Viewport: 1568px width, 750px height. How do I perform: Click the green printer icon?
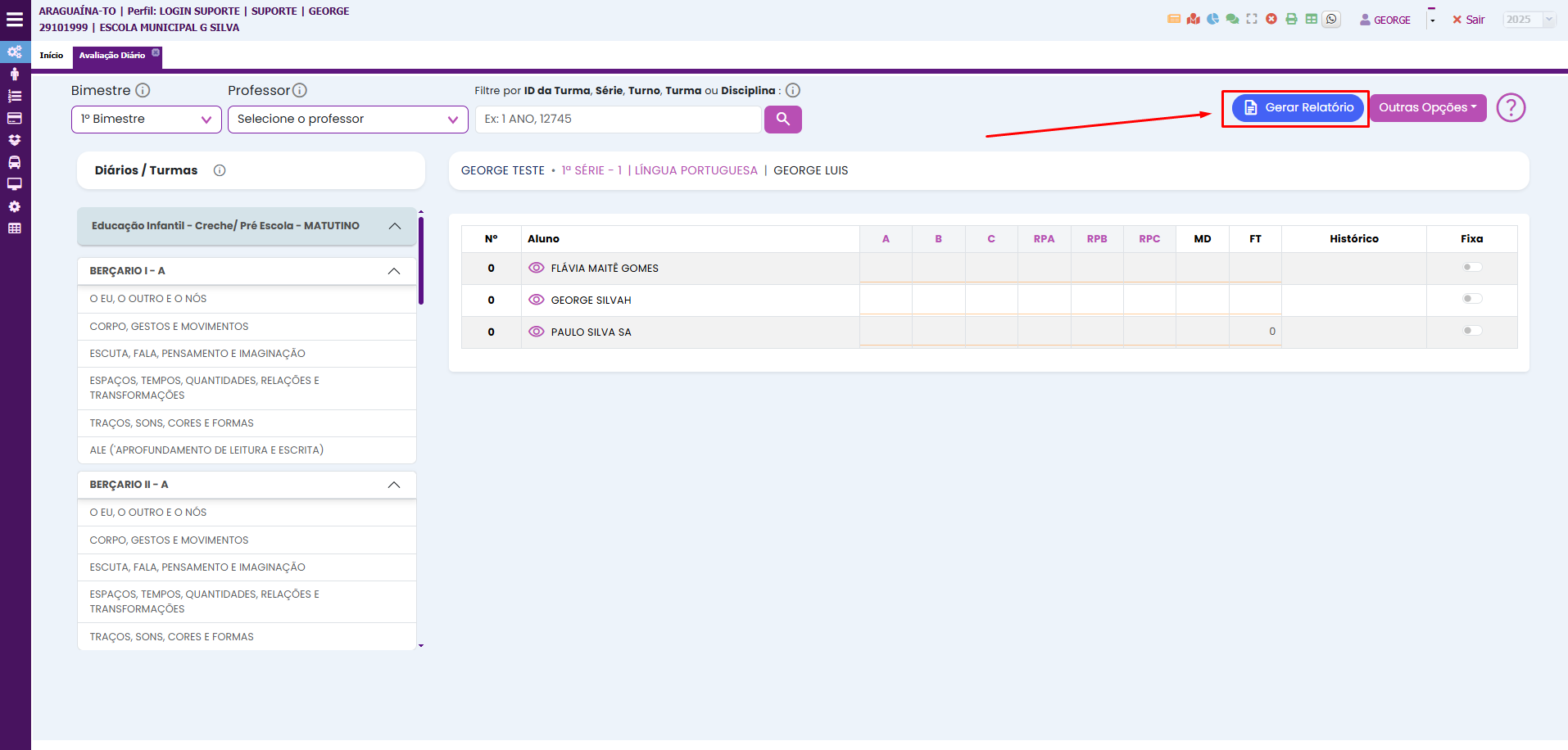1291,19
